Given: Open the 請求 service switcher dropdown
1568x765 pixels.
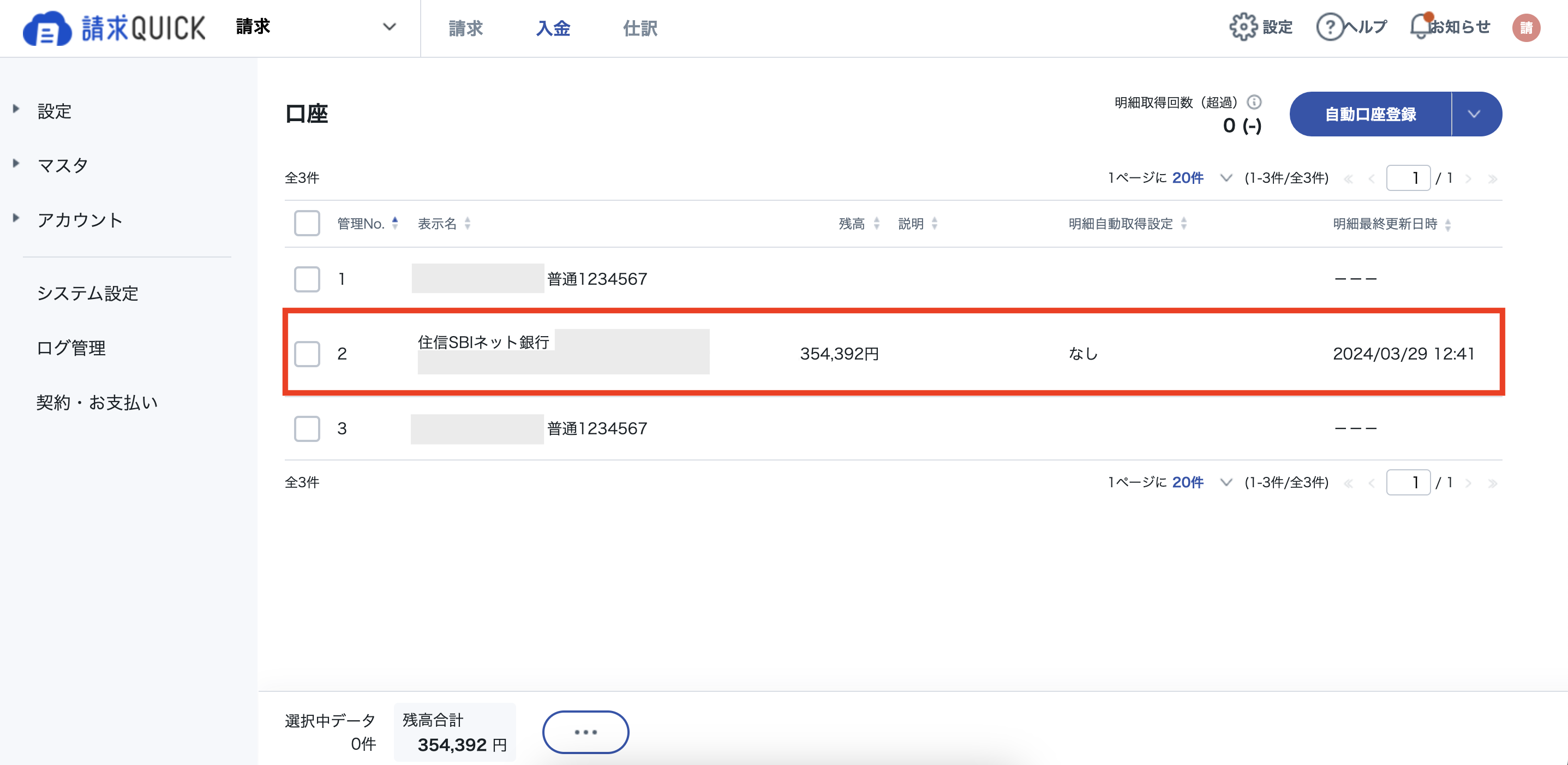Looking at the screenshot, I should [316, 27].
